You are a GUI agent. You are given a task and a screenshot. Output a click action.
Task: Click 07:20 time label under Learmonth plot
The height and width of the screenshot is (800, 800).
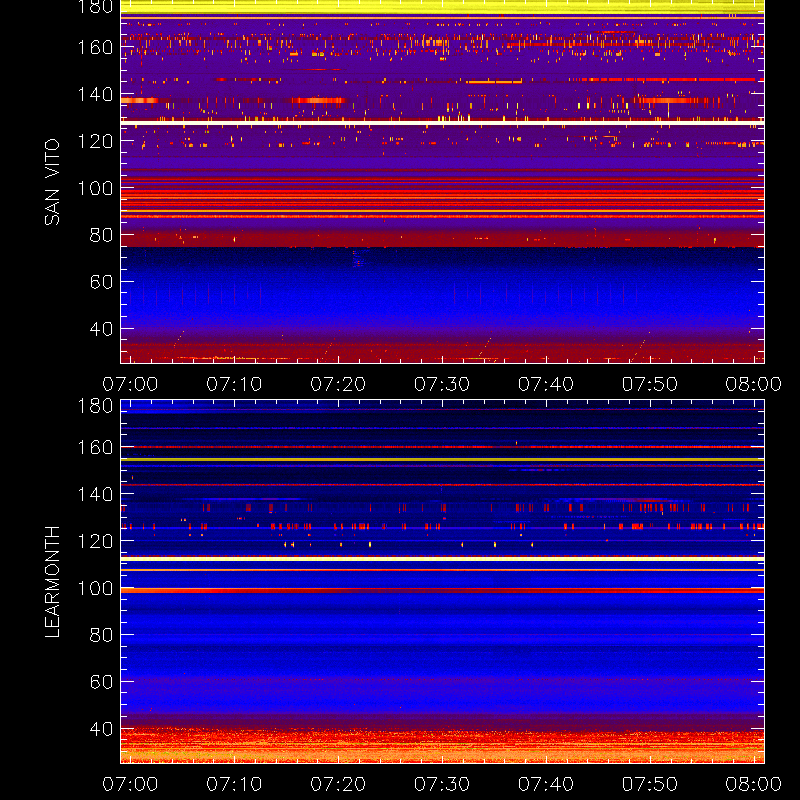(338, 784)
